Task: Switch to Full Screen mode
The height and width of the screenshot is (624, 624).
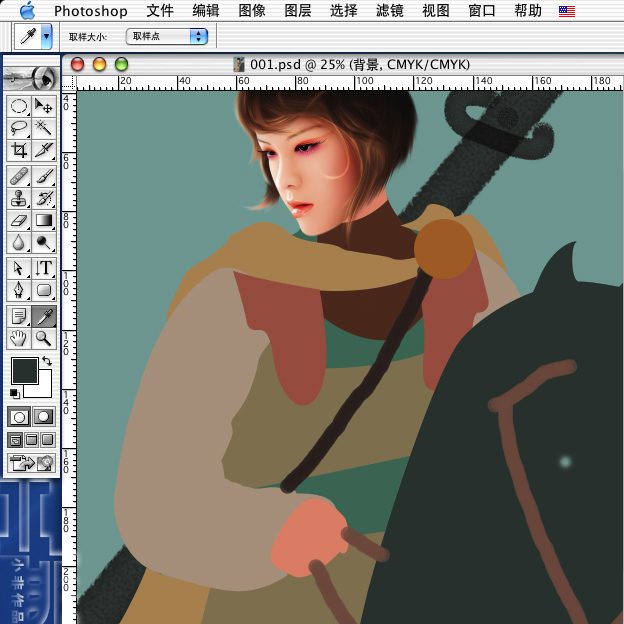Action: click(x=47, y=440)
